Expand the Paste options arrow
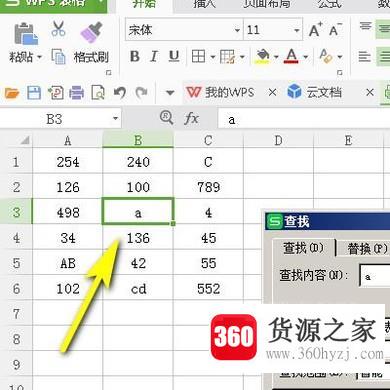Viewport: 390px width, 390px height. tap(39, 57)
